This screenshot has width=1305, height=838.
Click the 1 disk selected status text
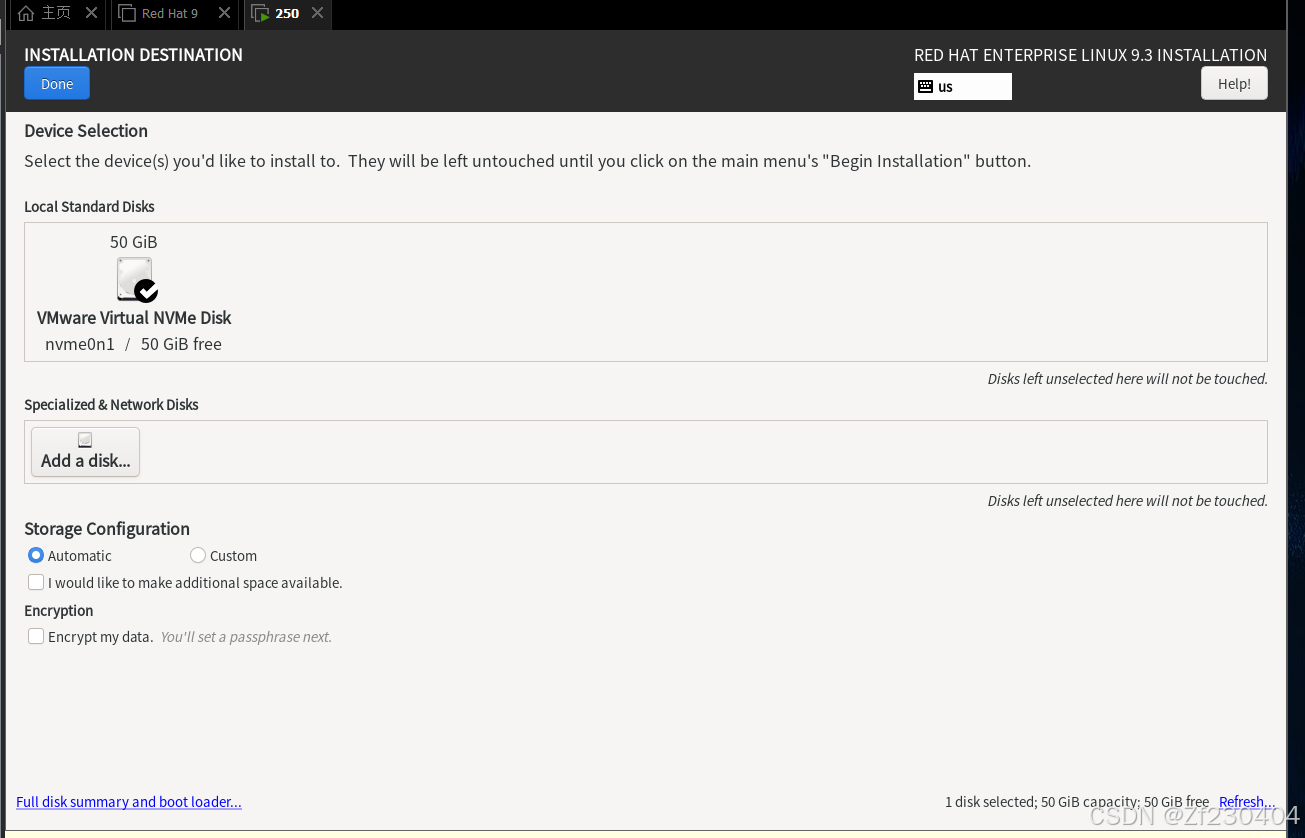point(1077,802)
